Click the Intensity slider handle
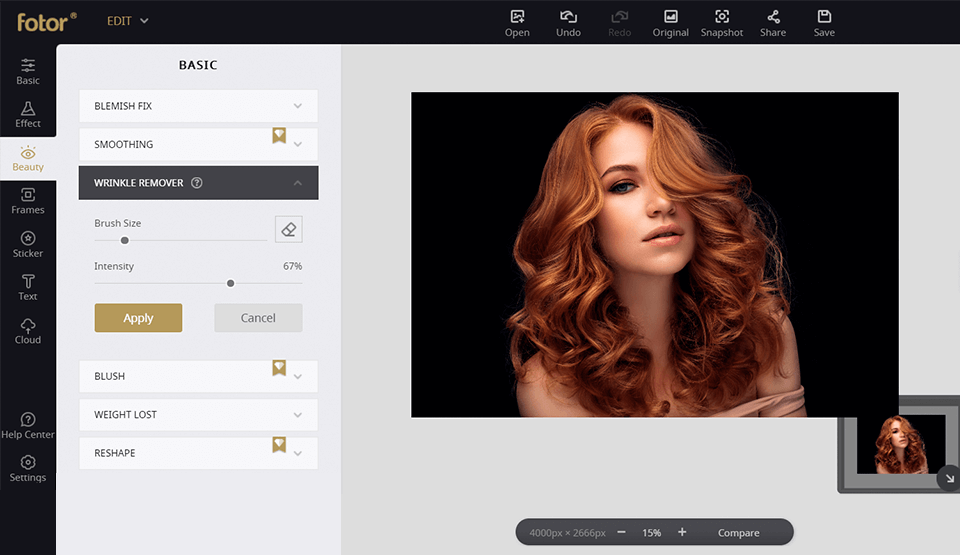Screen dimensions: 960x555 point(230,283)
